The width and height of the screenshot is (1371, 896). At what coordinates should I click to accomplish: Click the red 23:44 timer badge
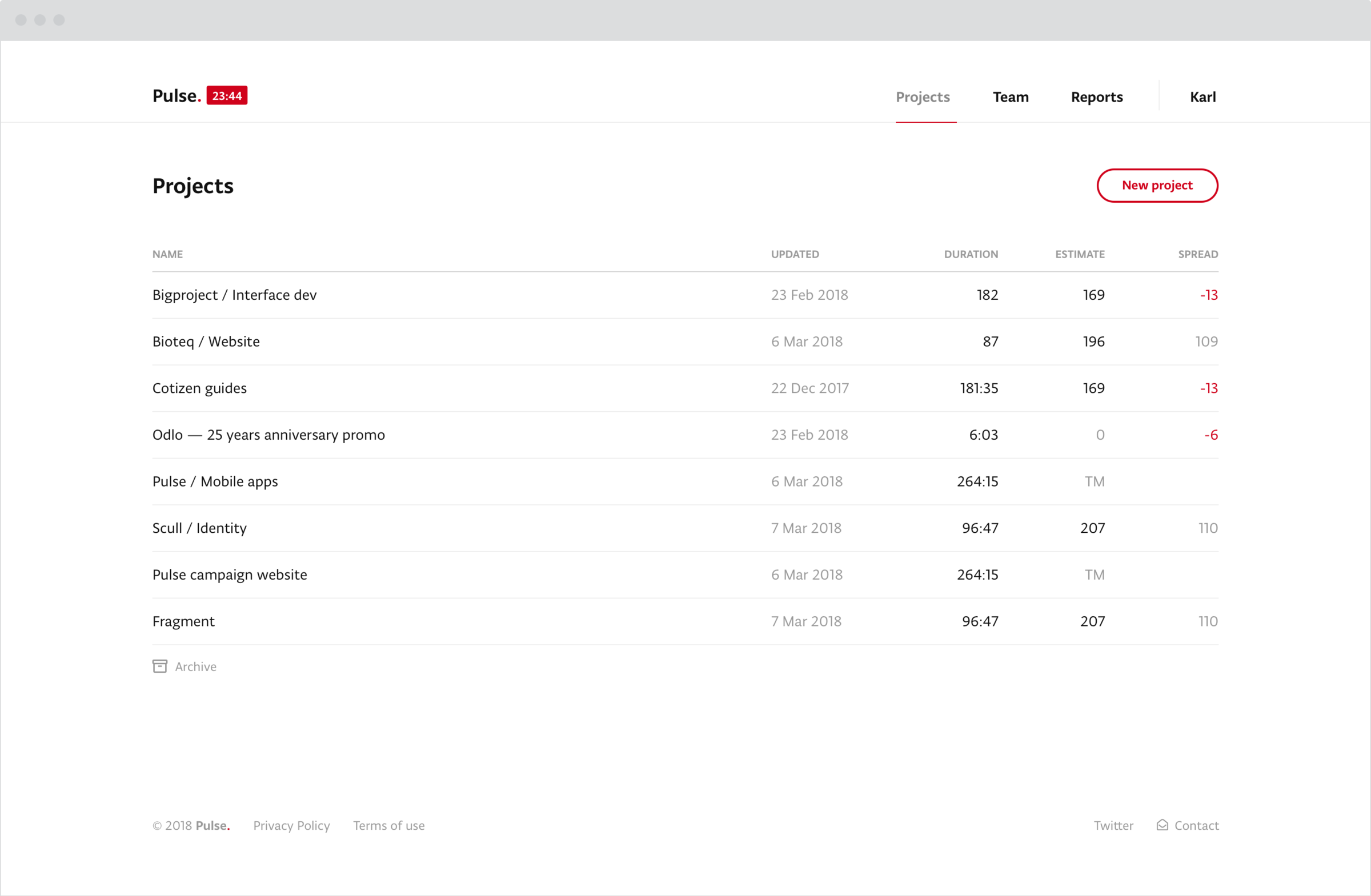click(227, 95)
